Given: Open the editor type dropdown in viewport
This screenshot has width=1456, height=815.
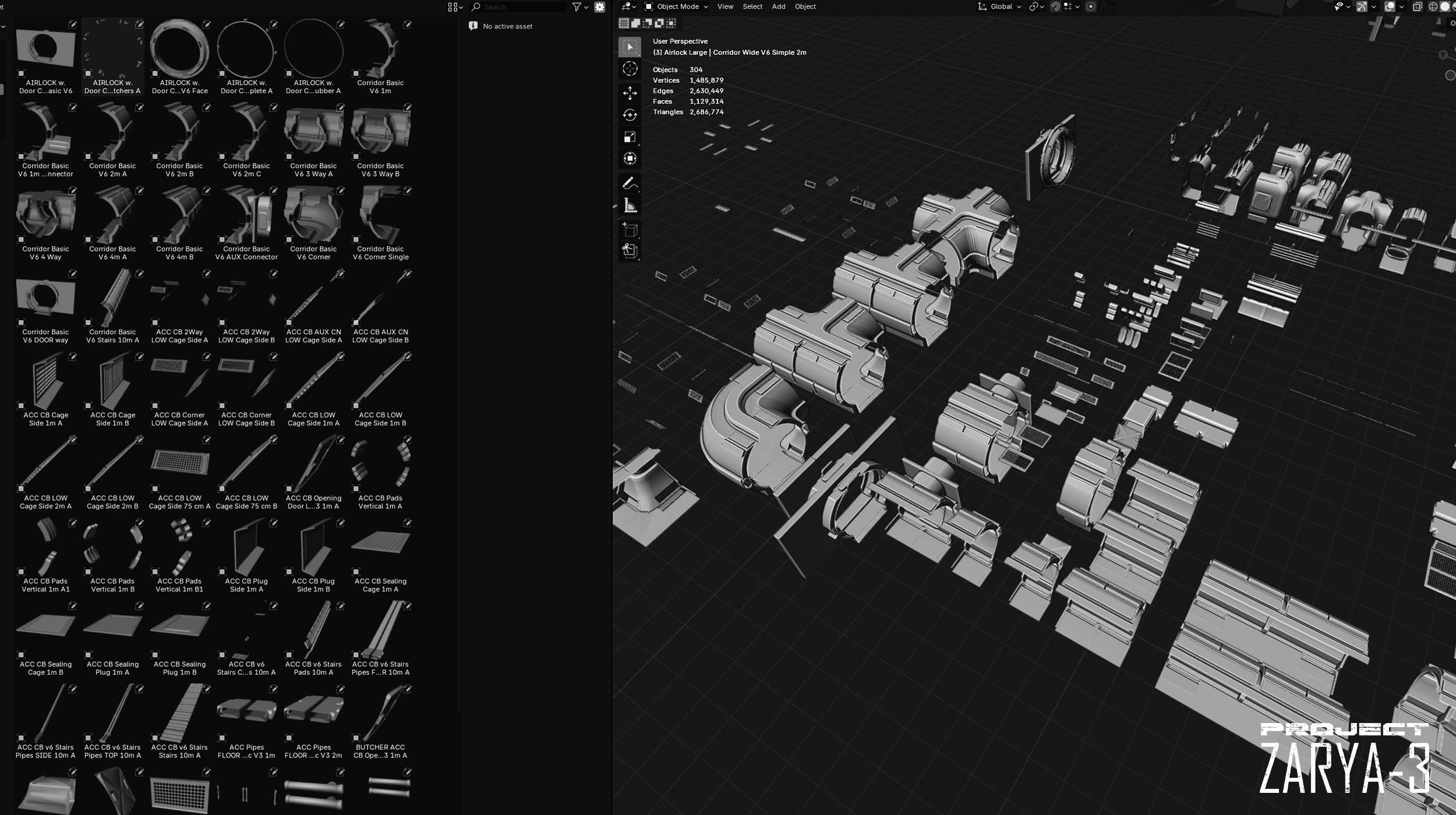Looking at the screenshot, I should tap(629, 7).
